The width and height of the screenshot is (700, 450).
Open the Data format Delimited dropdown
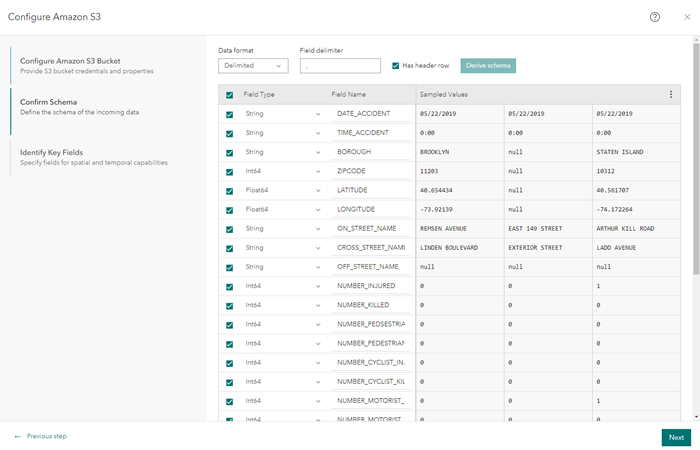253,66
